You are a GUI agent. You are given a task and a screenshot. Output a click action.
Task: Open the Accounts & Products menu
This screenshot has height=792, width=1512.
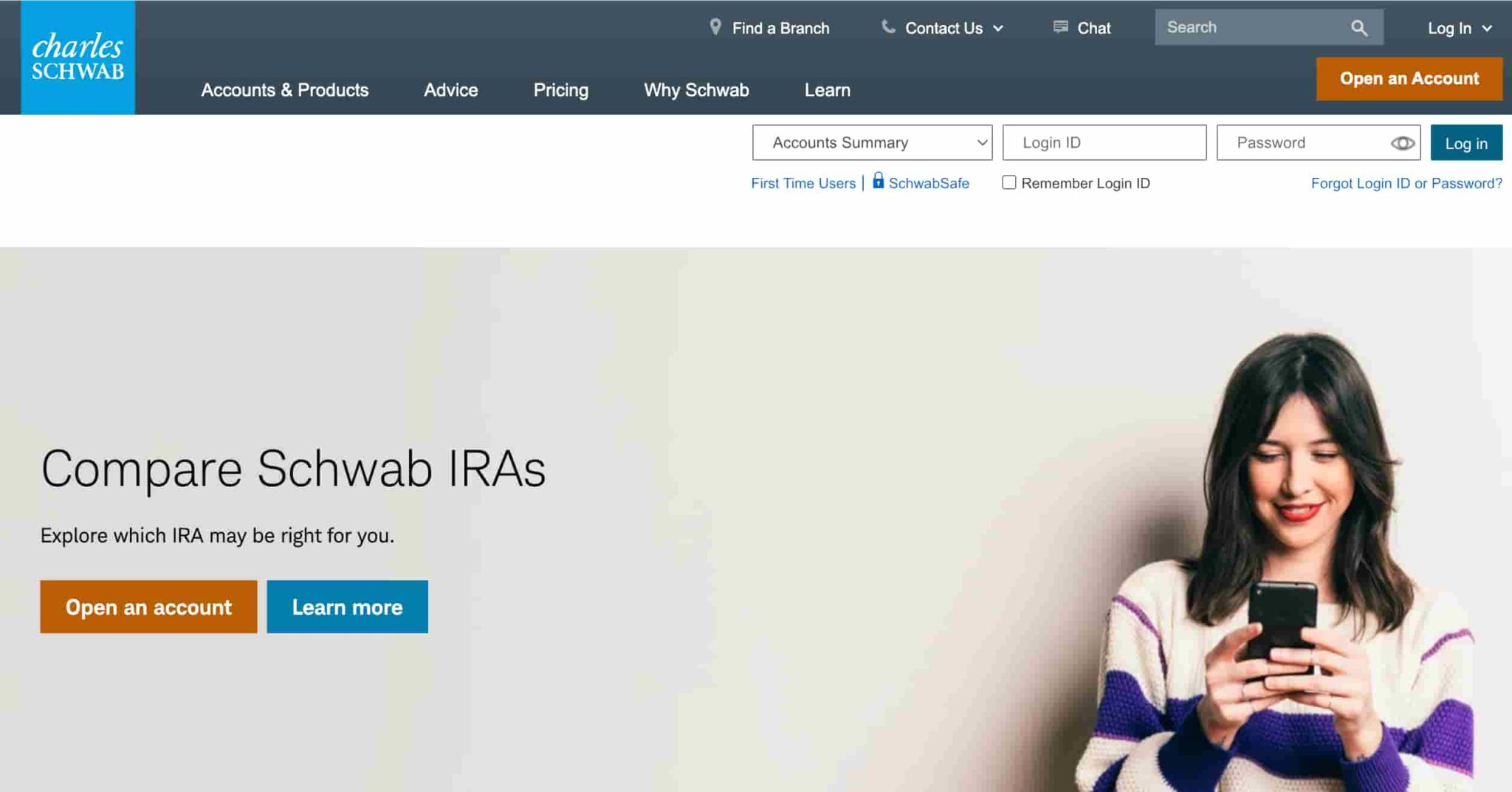284,90
